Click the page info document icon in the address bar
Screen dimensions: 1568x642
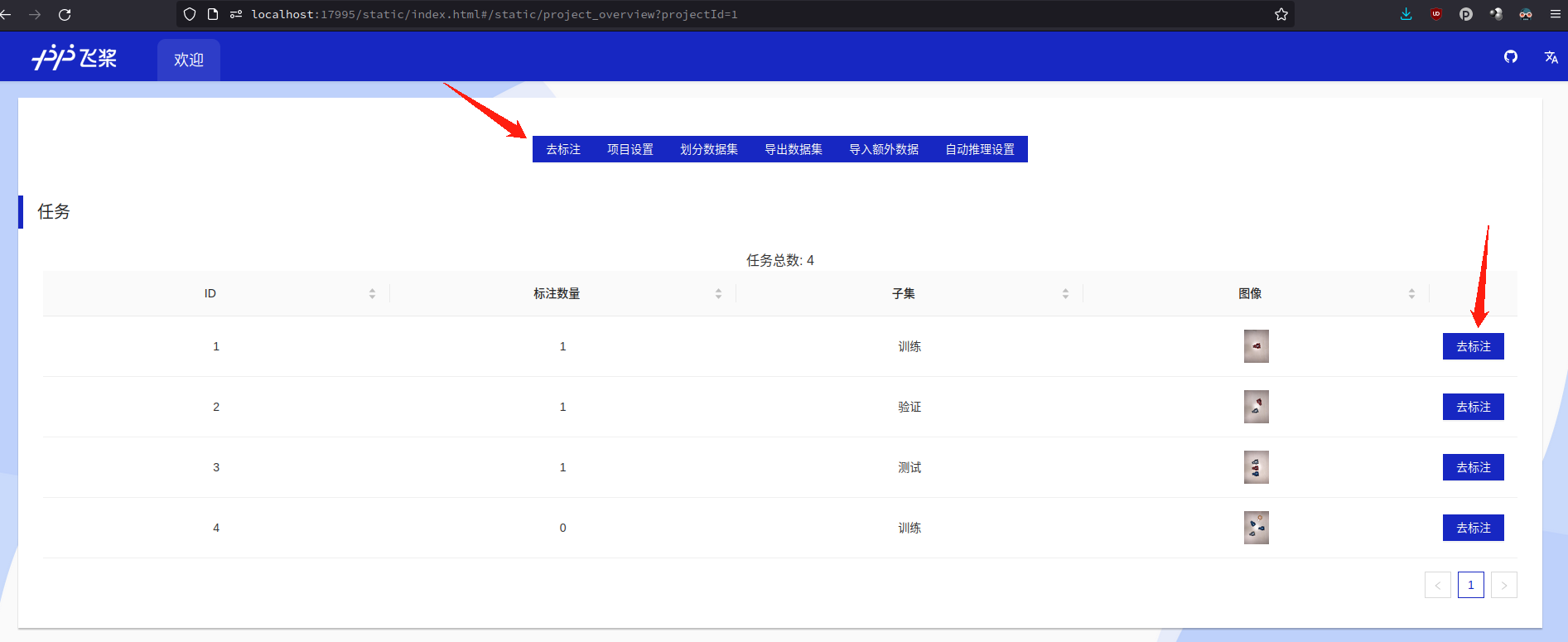(x=213, y=14)
